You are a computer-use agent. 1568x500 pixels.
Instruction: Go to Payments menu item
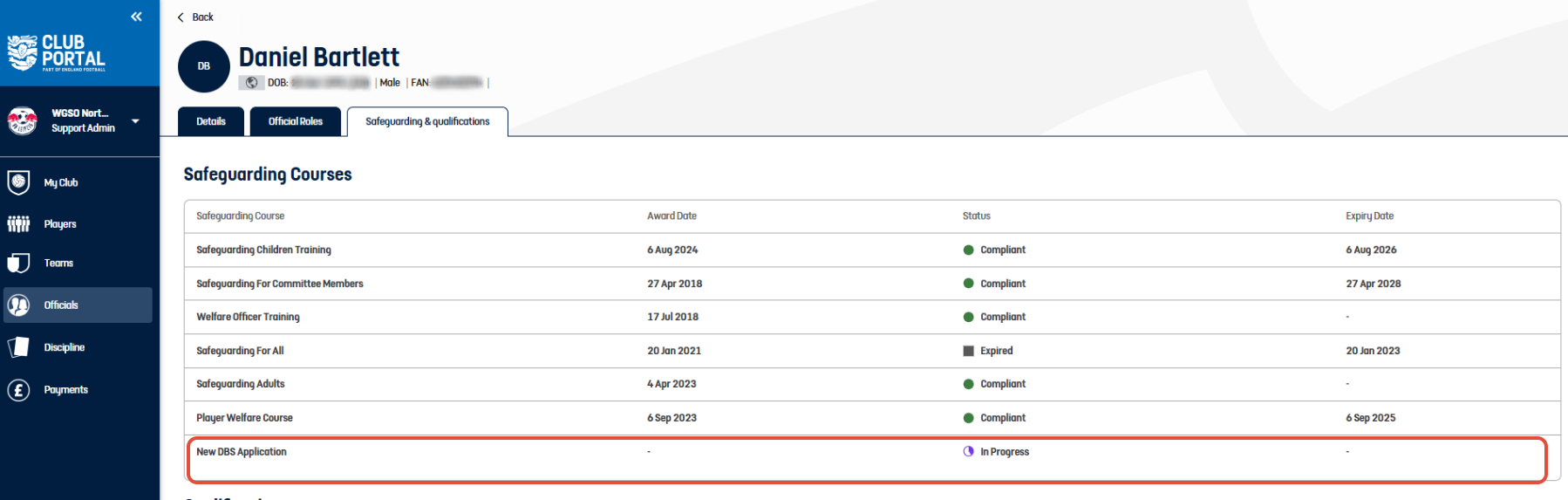66,390
